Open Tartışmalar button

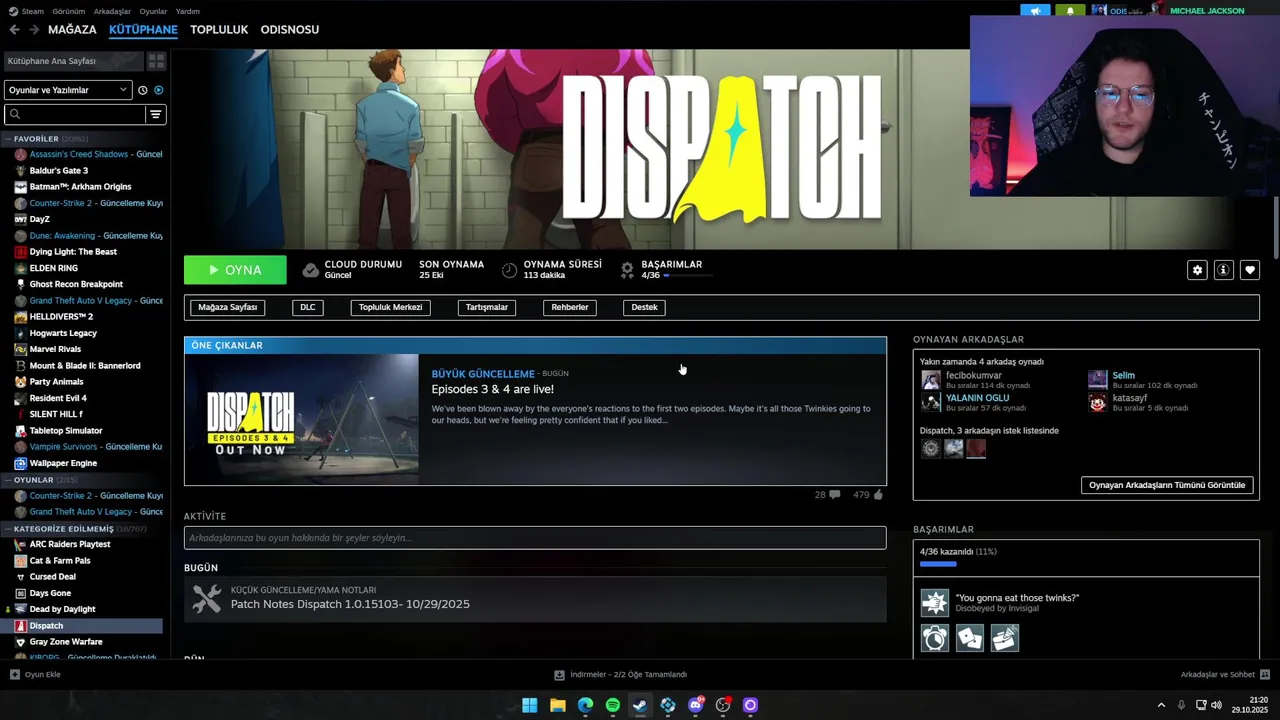[487, 307]
